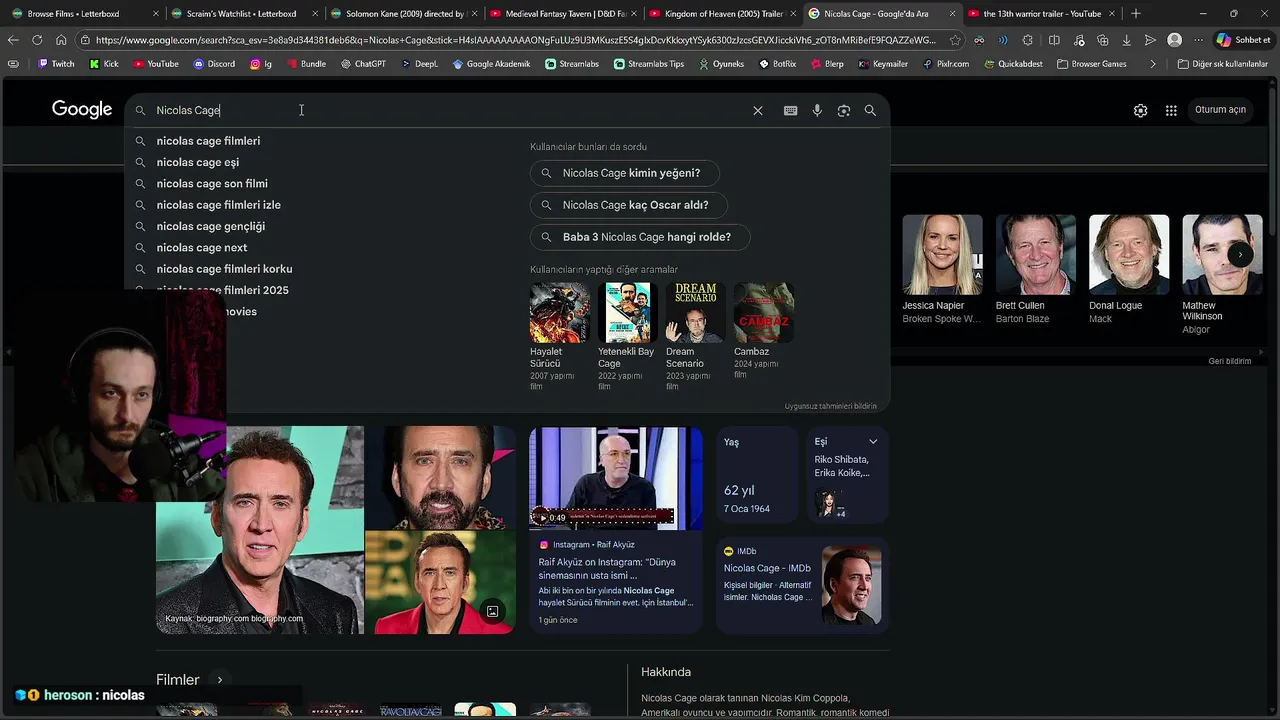The height and width of the screenshot is (720, 1280).
Task: Open Google quick settings gear
Action: [x=1140, y=111]
